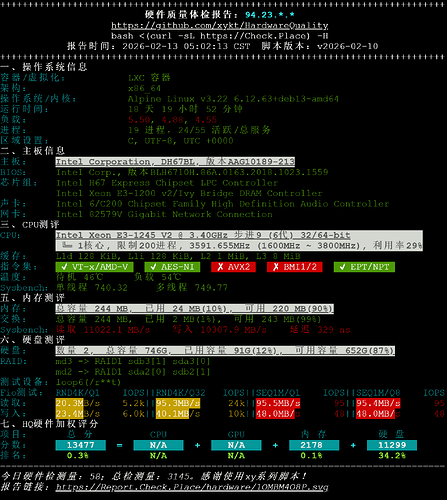
Task: Click the Alpine Linux v3.22 kernel line
Action: (x=233, y=99)
